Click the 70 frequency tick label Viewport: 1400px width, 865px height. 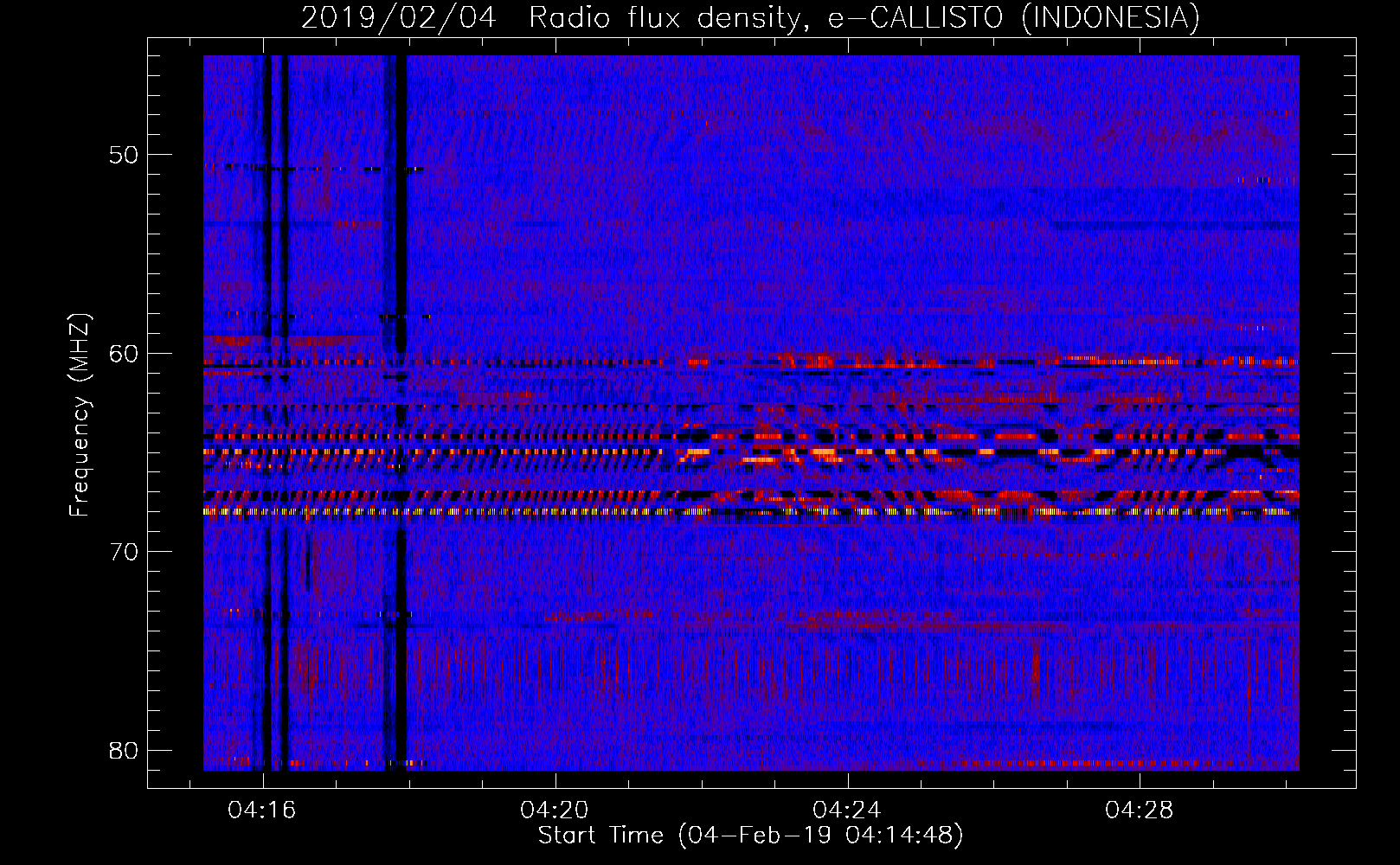coord(124,552)
